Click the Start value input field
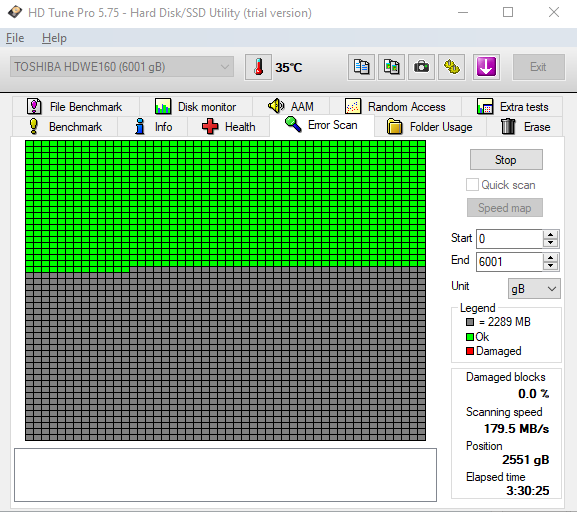The width and height of the screenshot is (577, 512). (509, 239)
